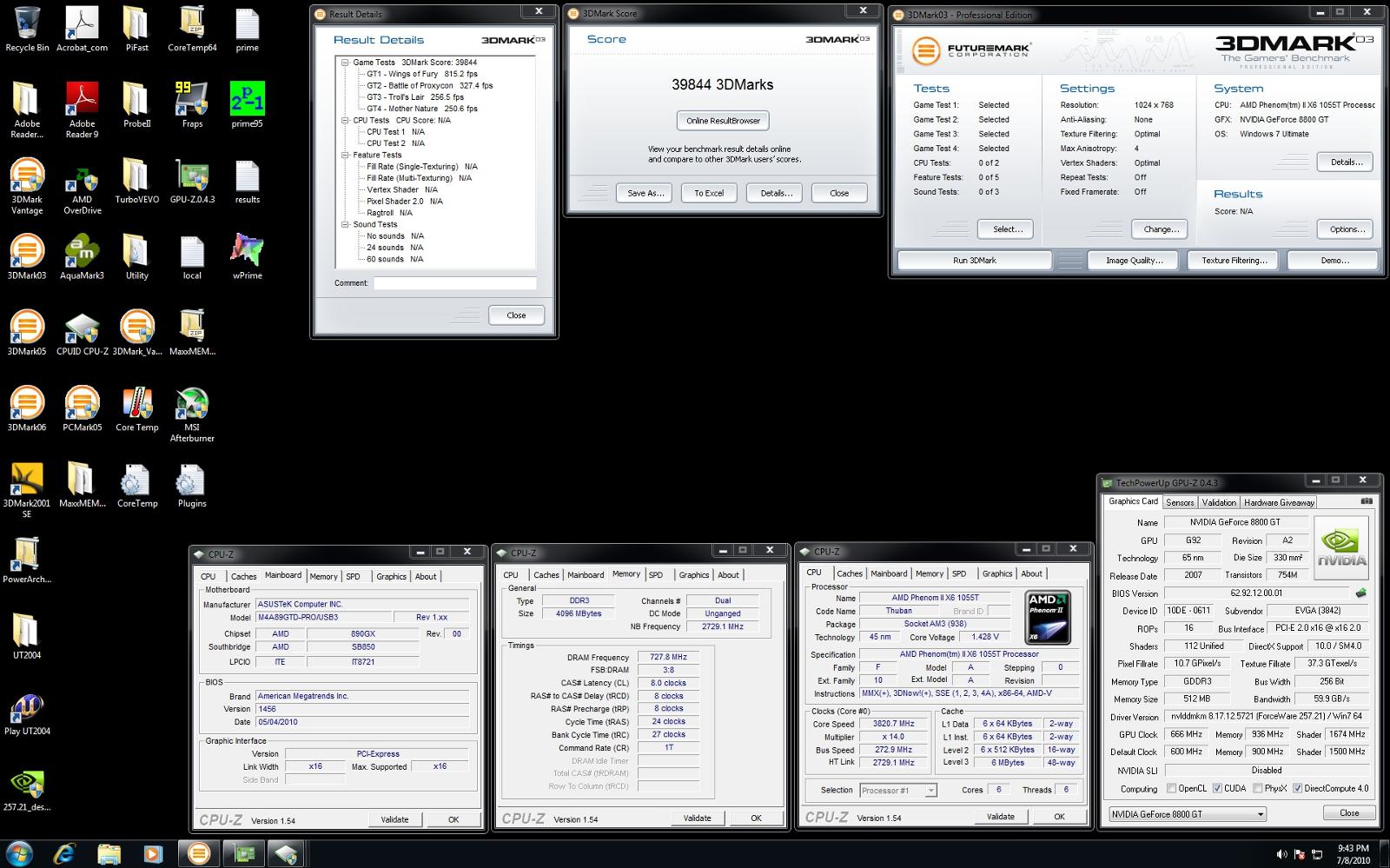Open the Hardware Giveaway tab
Viewport: 1390px width, 868px height.
point(1279,502)
